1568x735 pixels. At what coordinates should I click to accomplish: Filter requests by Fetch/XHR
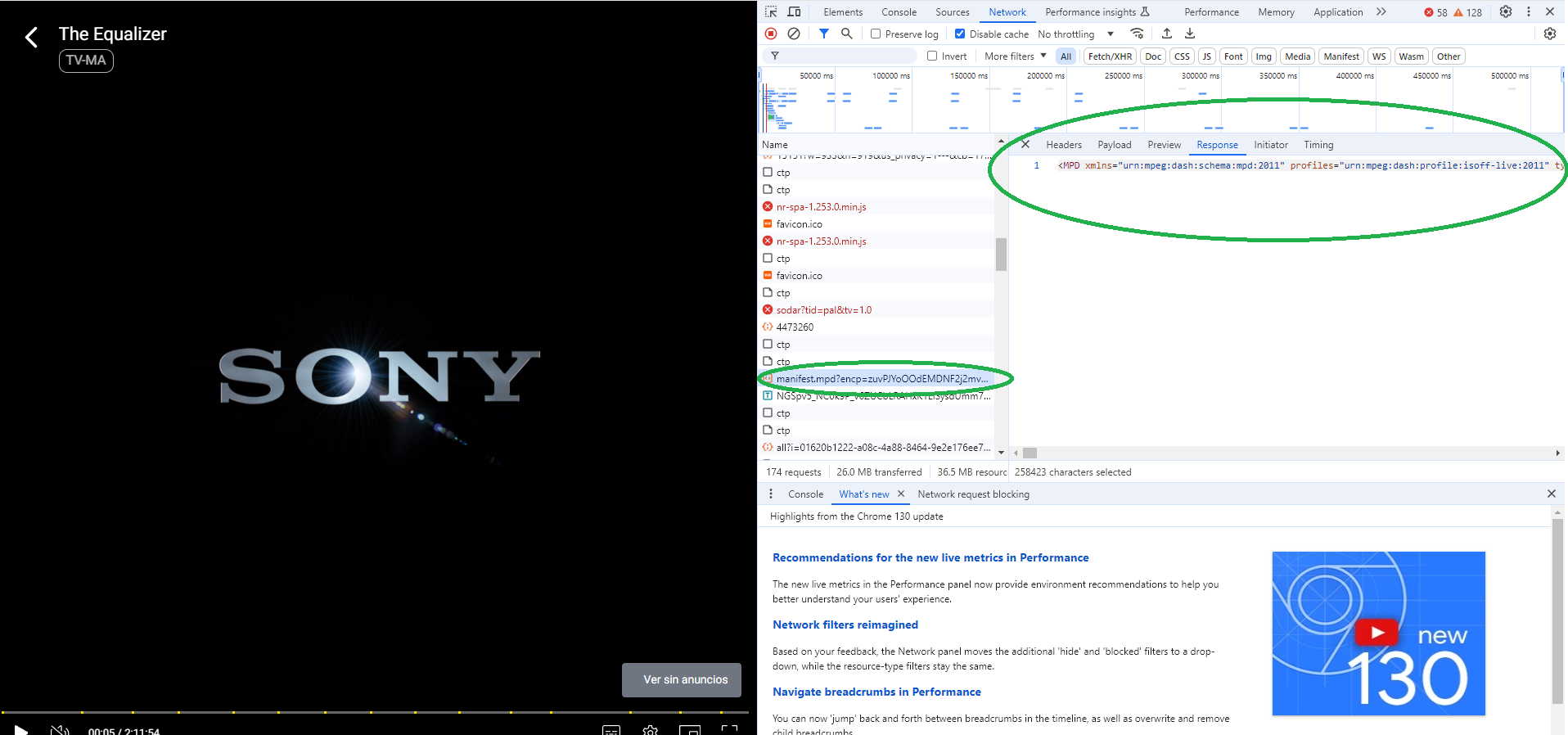coord(1110,56)
